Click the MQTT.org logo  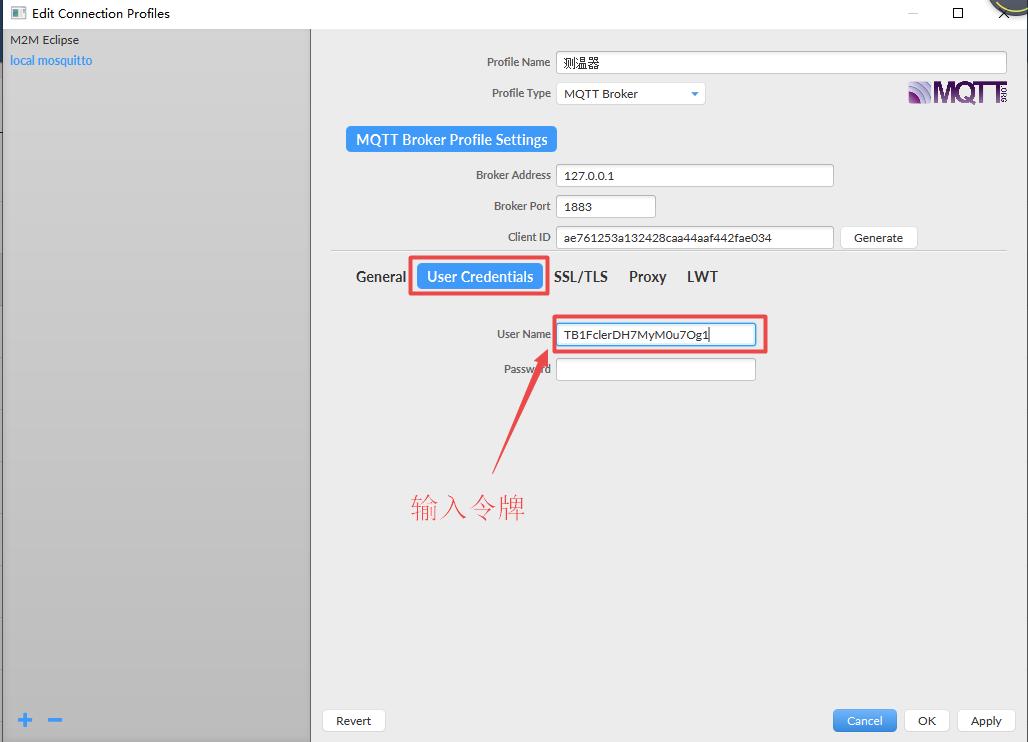(956, 92)
